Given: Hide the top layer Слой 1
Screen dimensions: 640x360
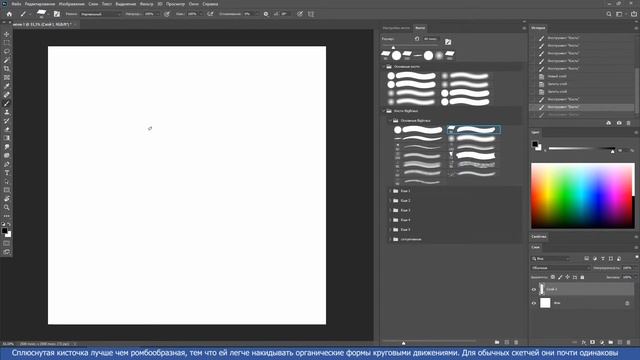Looking at the screenshot, I should point(533,289).
